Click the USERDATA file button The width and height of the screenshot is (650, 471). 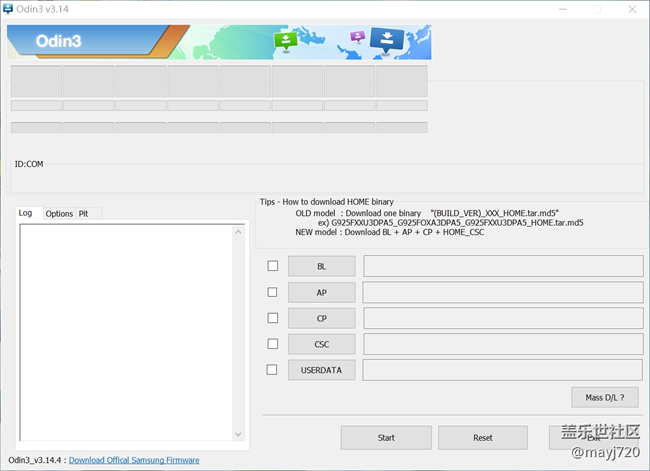321,370
